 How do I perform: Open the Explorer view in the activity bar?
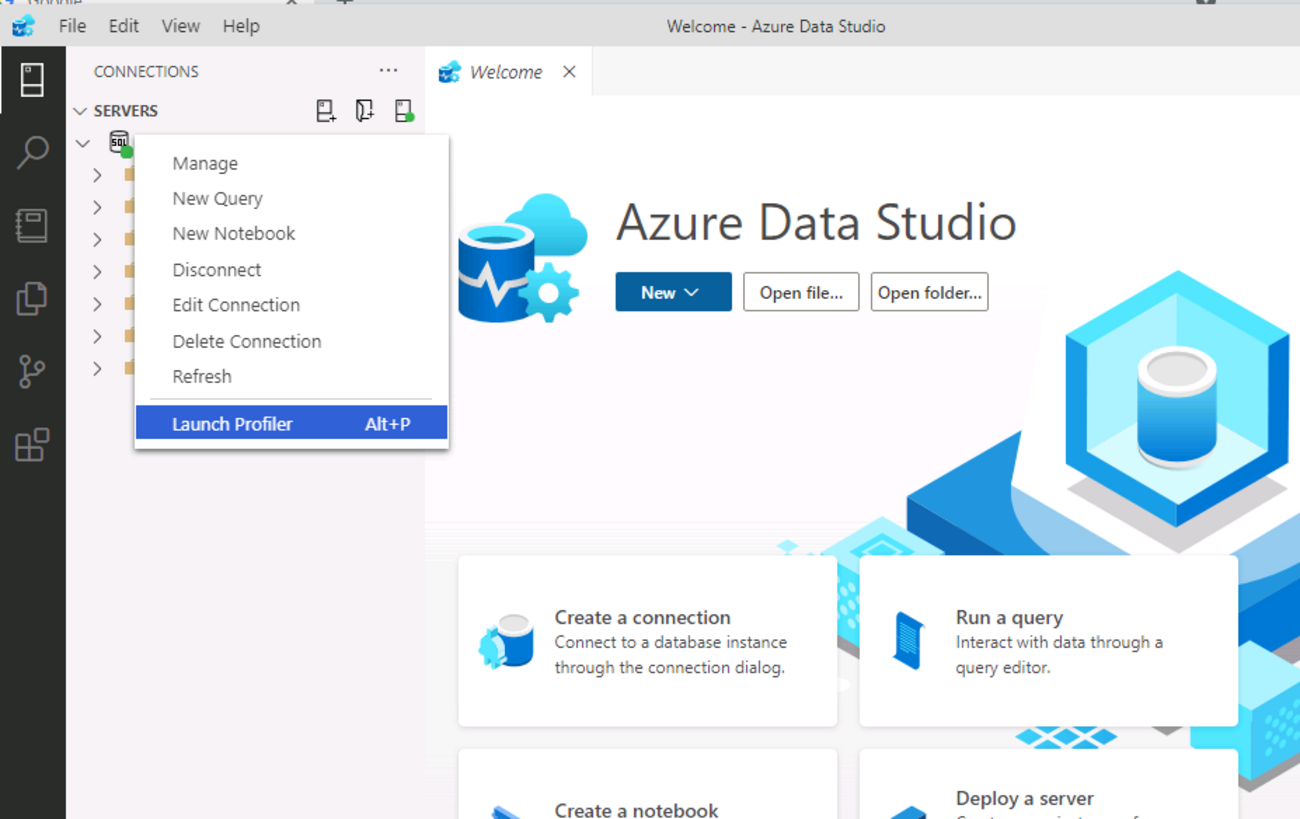pos(33,297)
